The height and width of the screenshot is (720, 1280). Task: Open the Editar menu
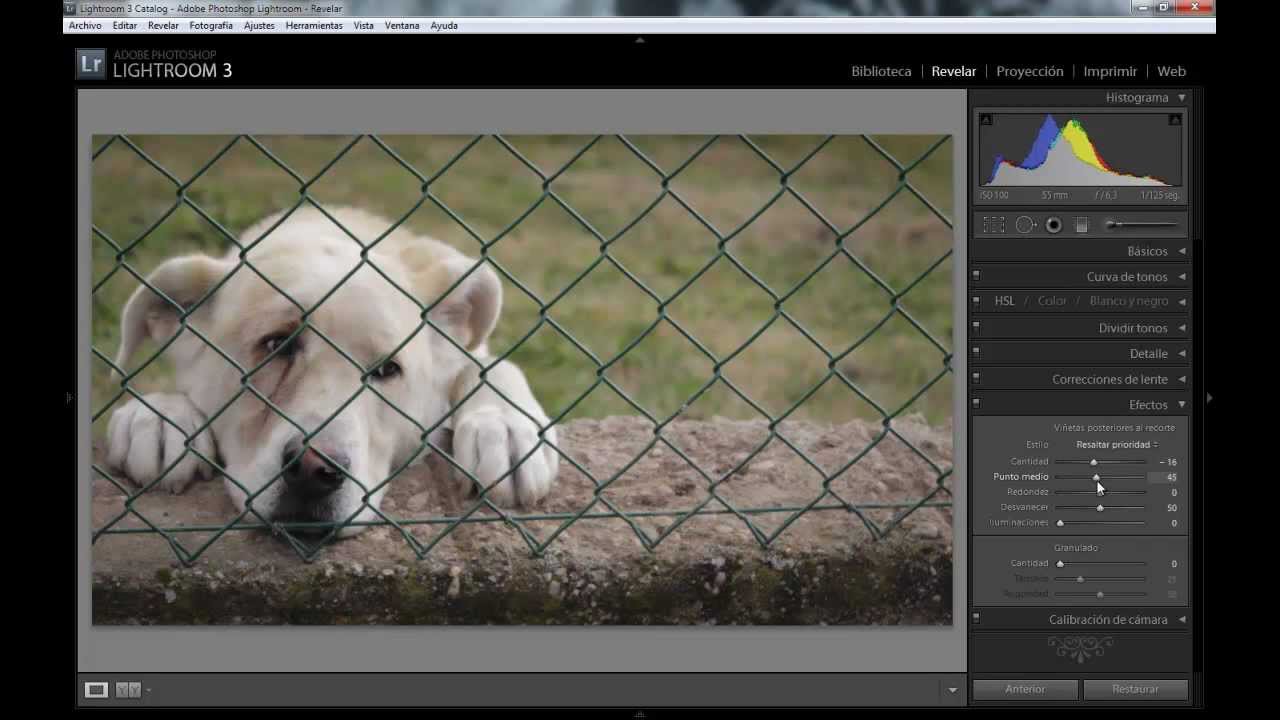click(125, 26)
